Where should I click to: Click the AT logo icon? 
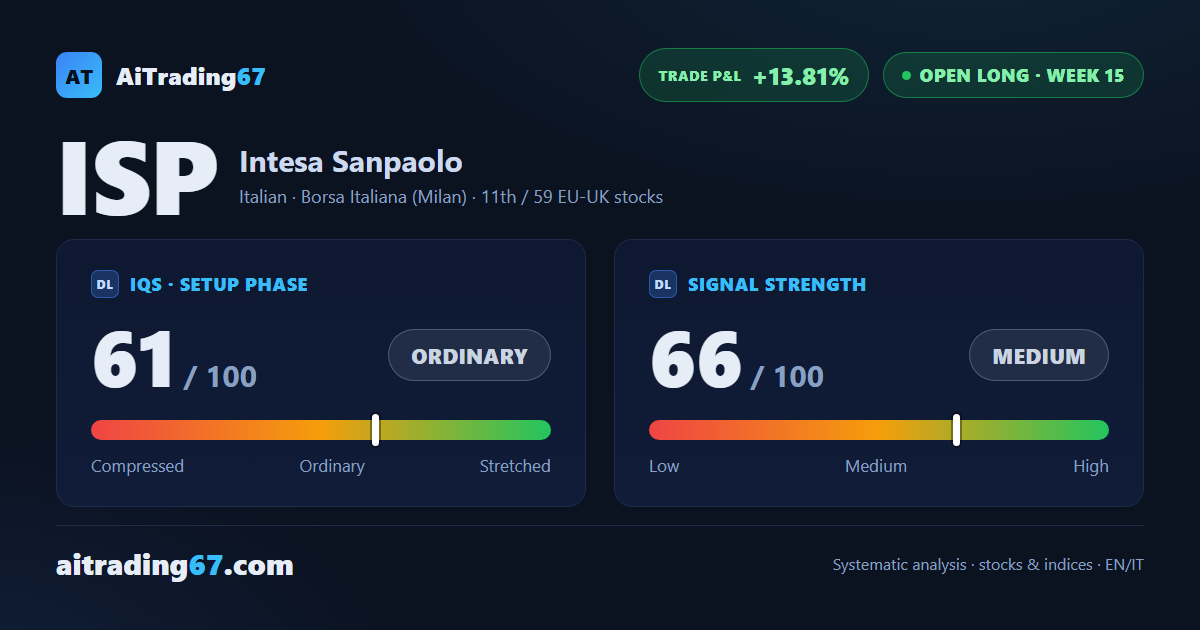(x=79, y=75)
